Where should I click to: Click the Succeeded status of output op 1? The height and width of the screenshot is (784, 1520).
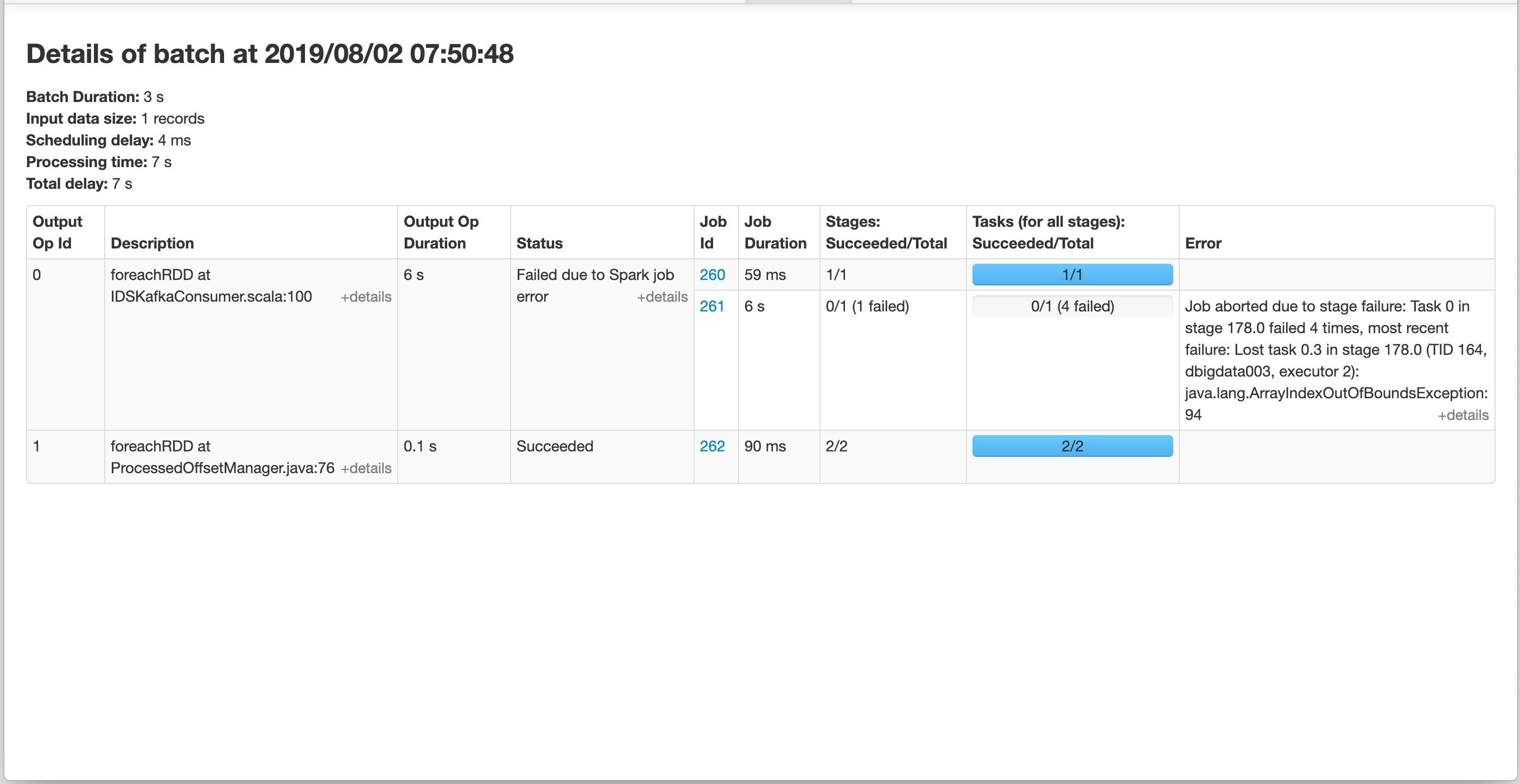click(555, 447)
